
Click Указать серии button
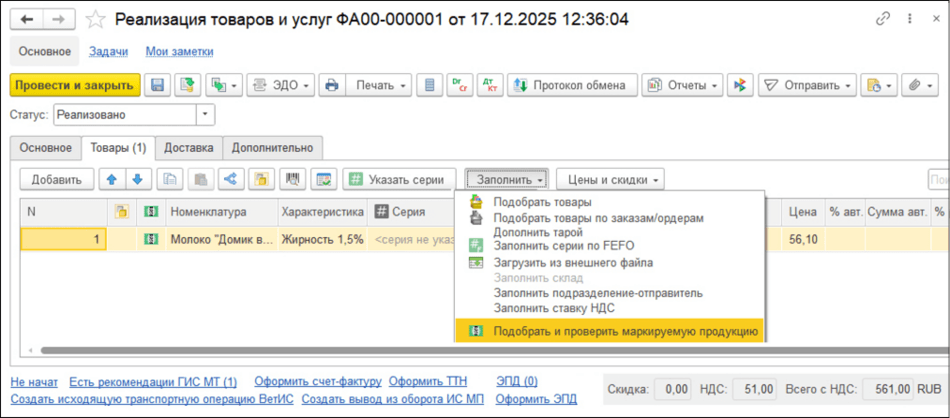[x=399, y=179]
